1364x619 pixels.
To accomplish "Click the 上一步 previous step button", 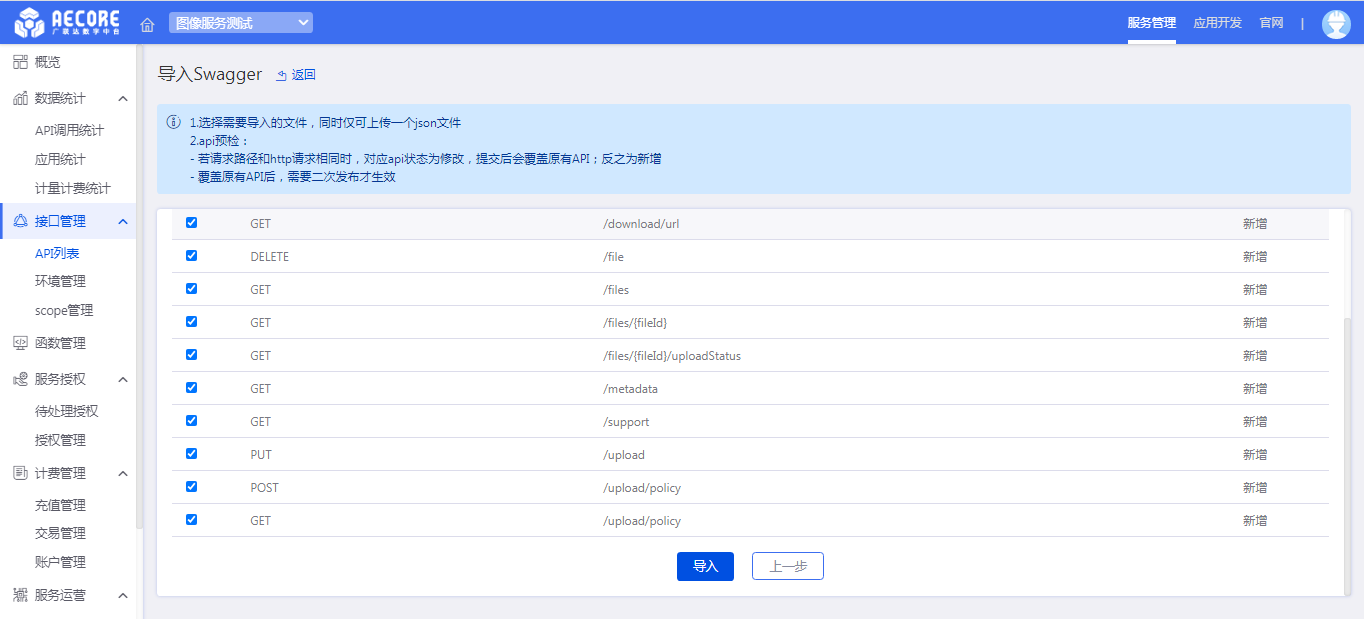I will (x=787, y=566).
